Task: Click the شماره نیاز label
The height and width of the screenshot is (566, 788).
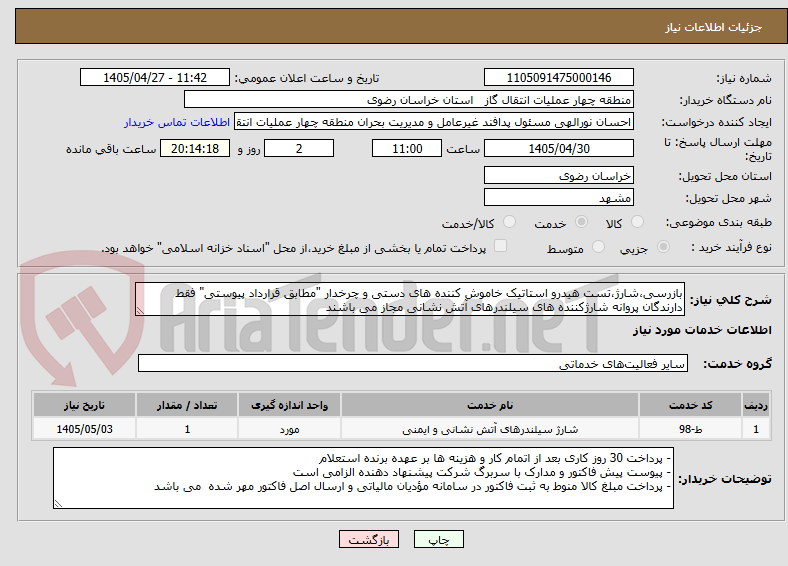Action: click(744, 78)
